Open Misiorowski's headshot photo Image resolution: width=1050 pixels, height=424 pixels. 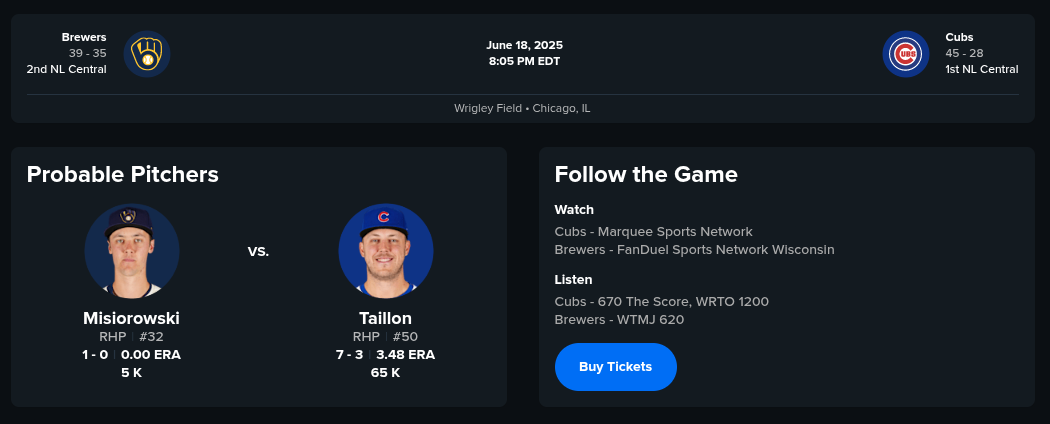point(132,251)
